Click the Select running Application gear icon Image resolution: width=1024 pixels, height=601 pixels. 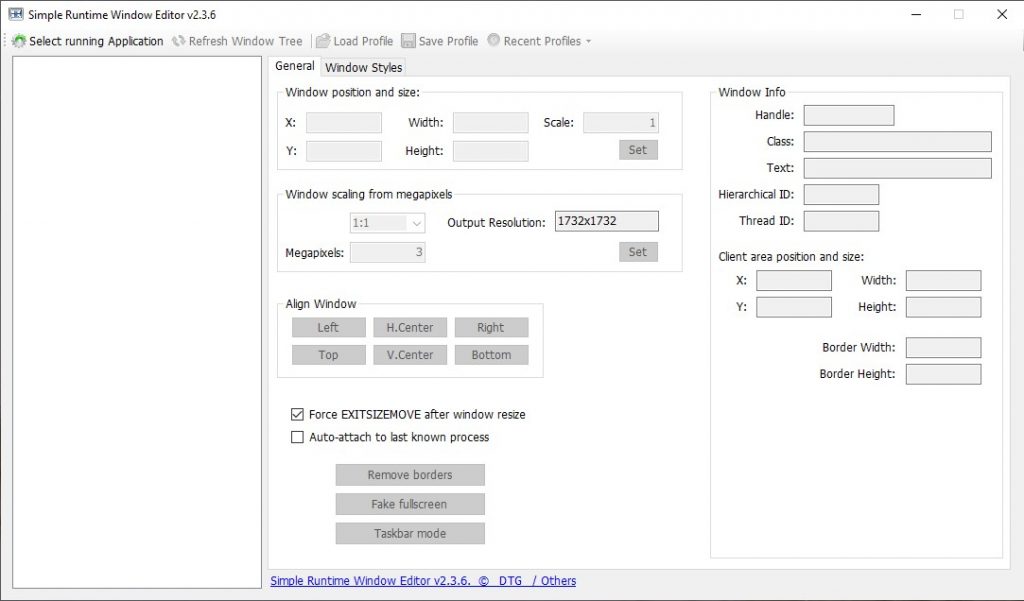(x=19, y=41)
